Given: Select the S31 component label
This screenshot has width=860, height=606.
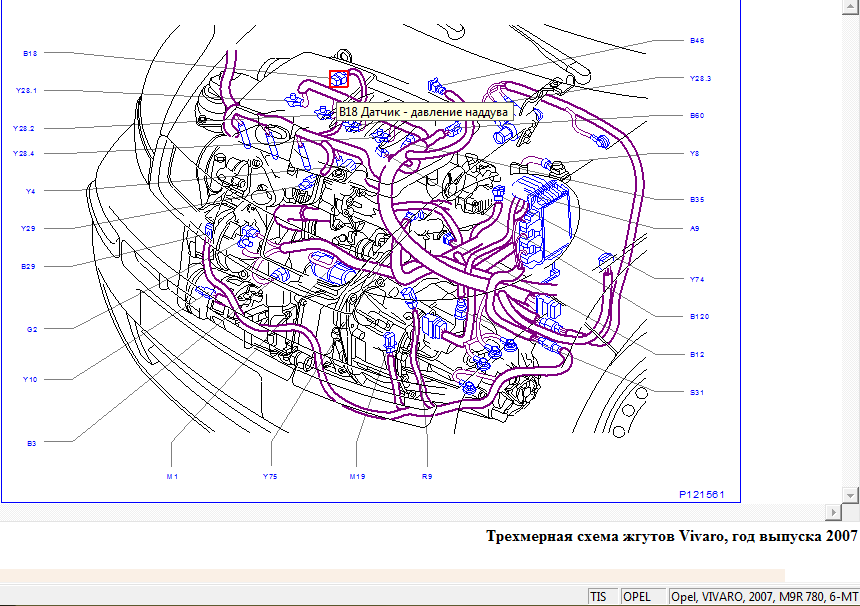Looking at the screenshot, I should [x=697, y=392].
